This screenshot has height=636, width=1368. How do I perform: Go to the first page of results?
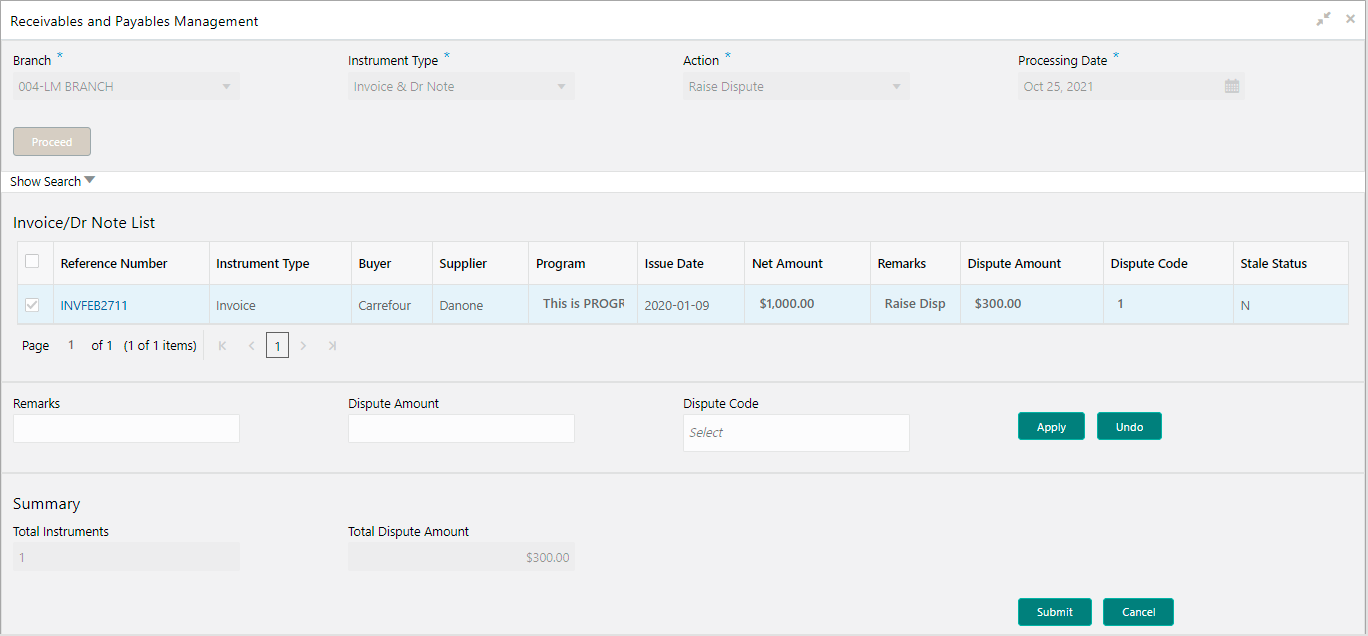click(222, 346)
